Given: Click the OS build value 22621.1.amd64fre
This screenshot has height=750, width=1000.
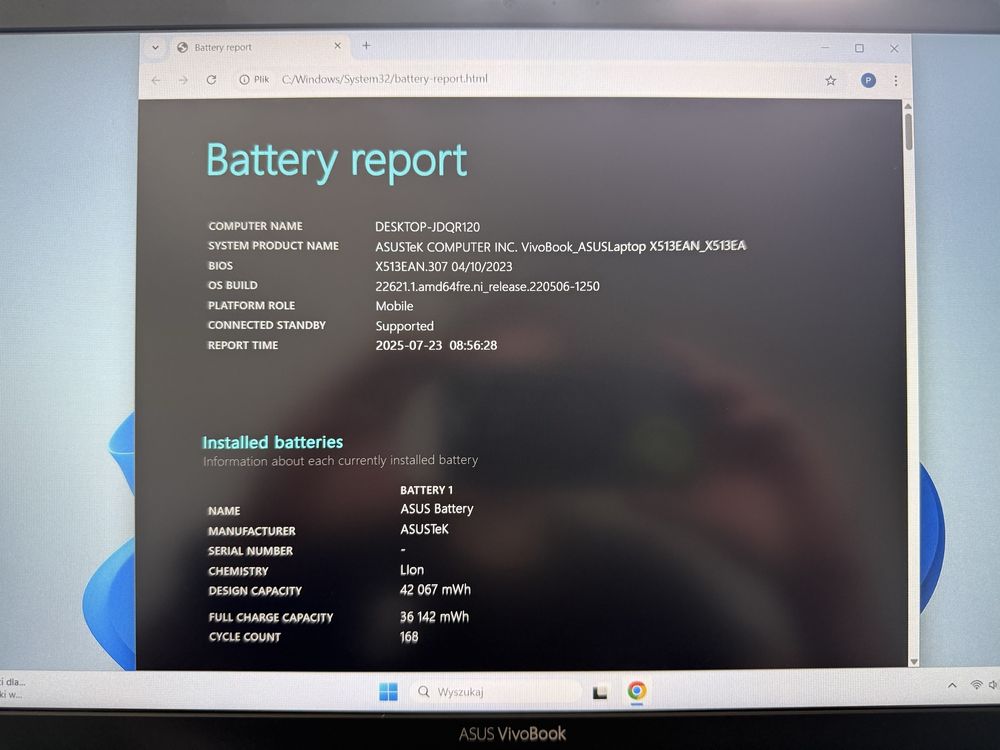Looking at the screenshot, I should (487, 286).
